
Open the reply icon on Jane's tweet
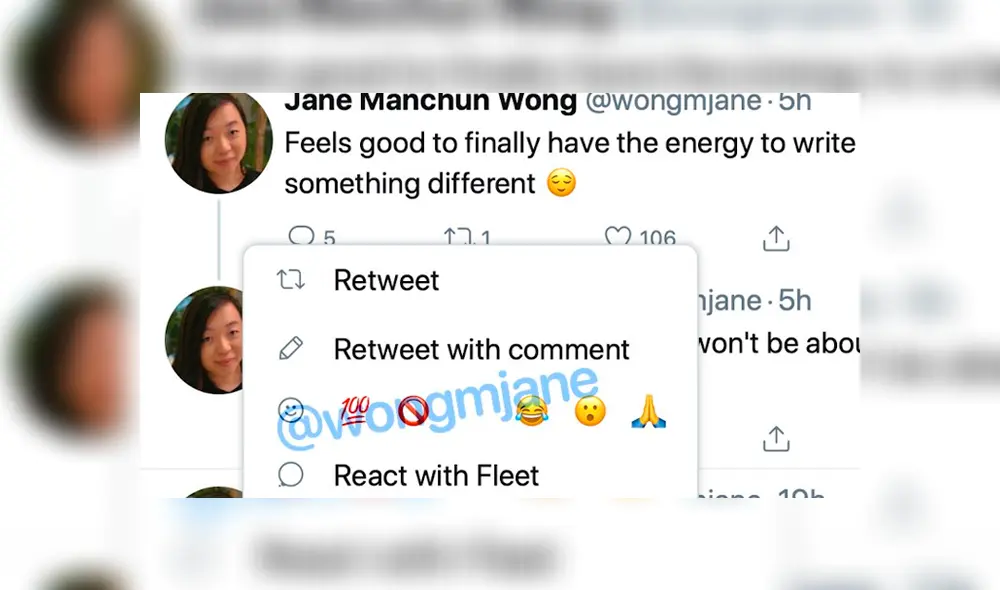(x=302, y=238)
